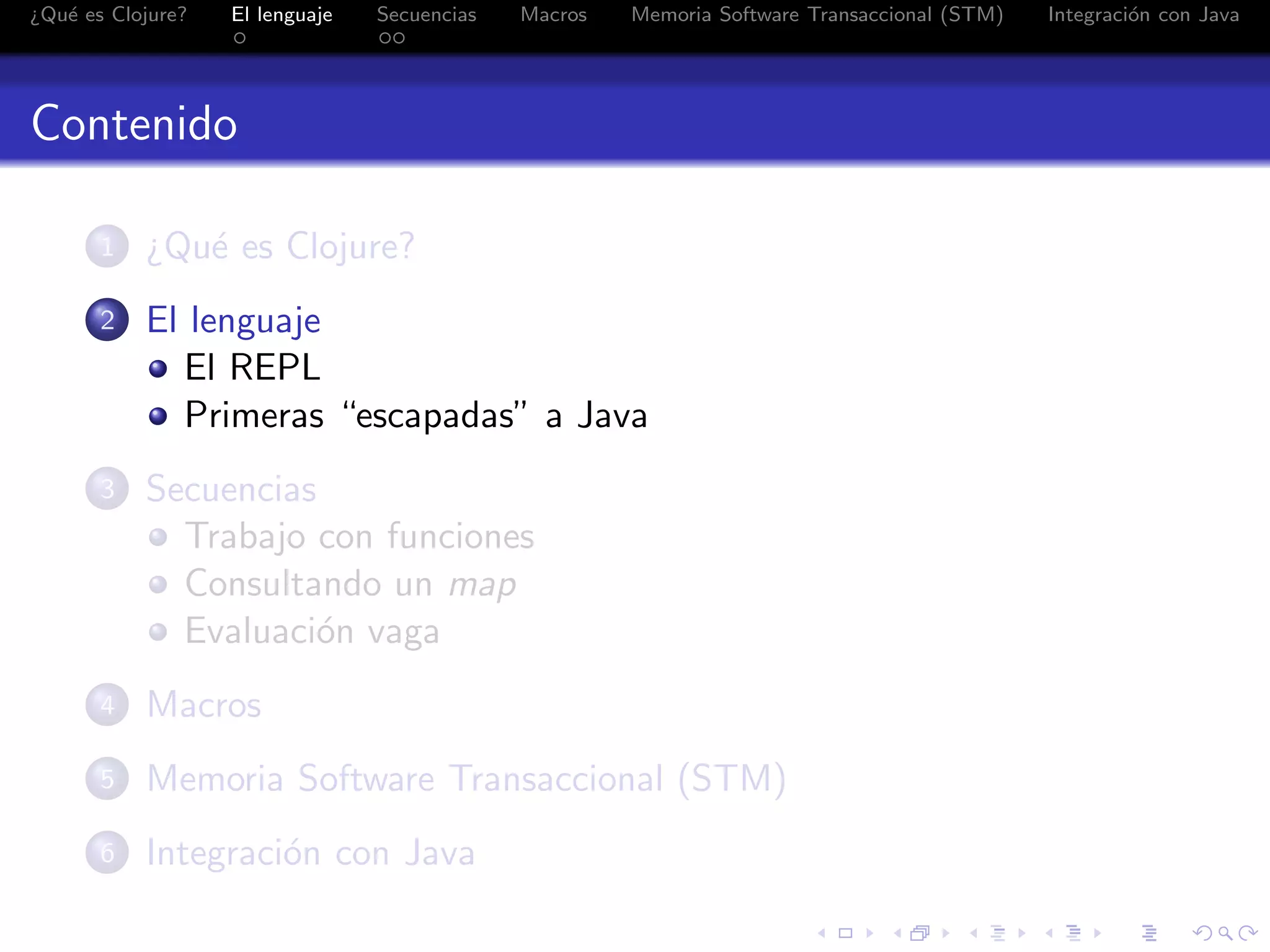Go to the previous subsection arrow
Screen dimensions: 1270x952
coord(974,933)
